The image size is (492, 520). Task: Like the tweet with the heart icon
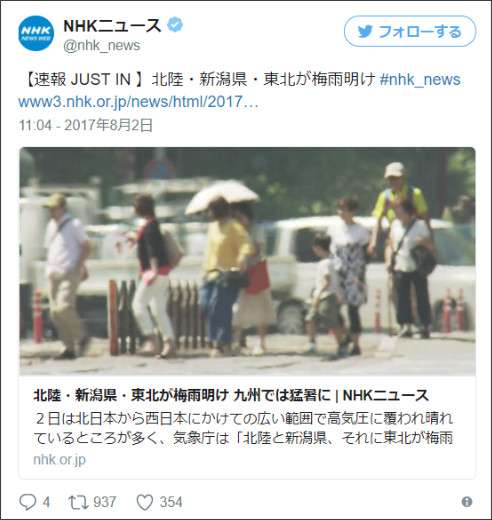coord(145,502)
